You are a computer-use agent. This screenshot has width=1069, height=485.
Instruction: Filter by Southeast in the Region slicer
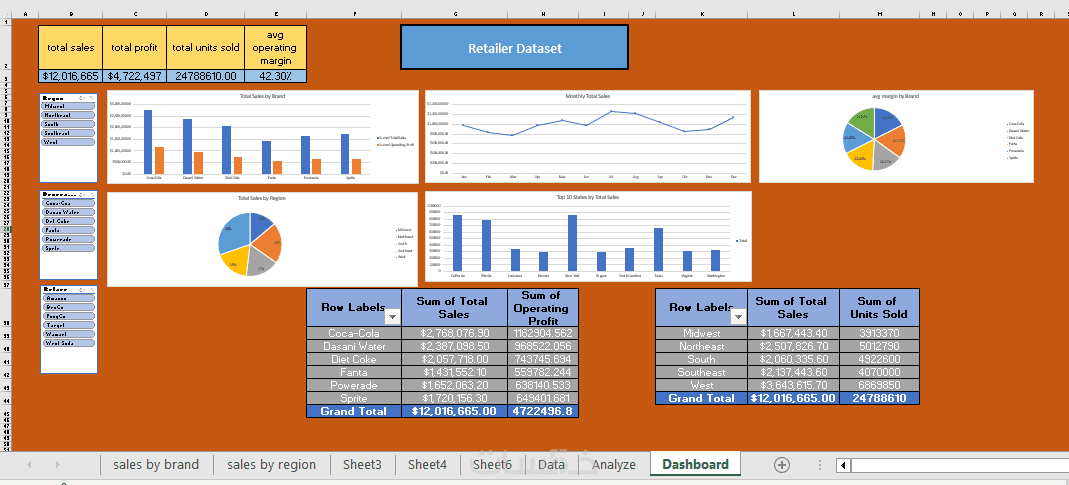tap(67, 134)
